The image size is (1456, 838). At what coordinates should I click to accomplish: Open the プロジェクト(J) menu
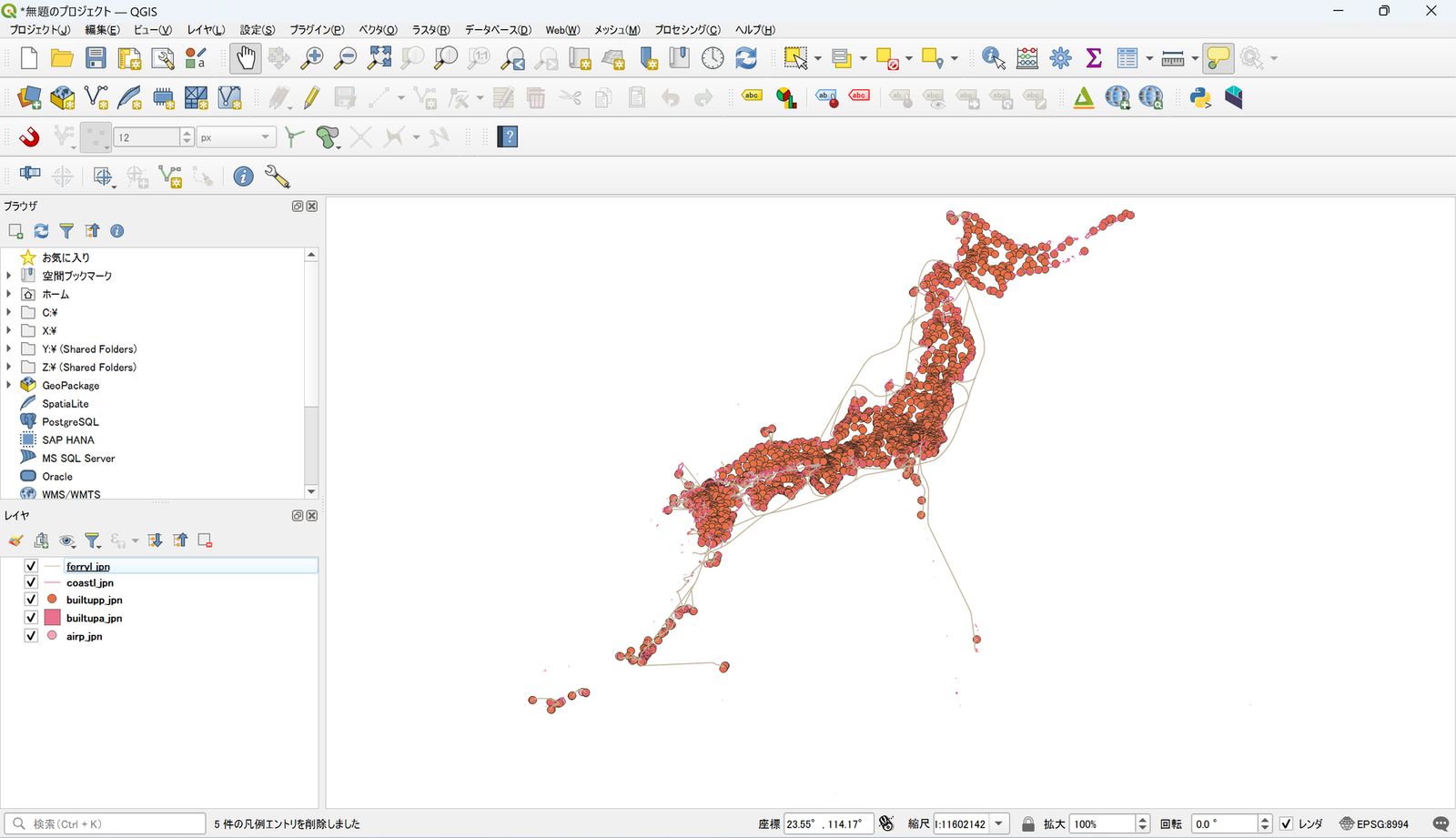click(x=39, y=30)
